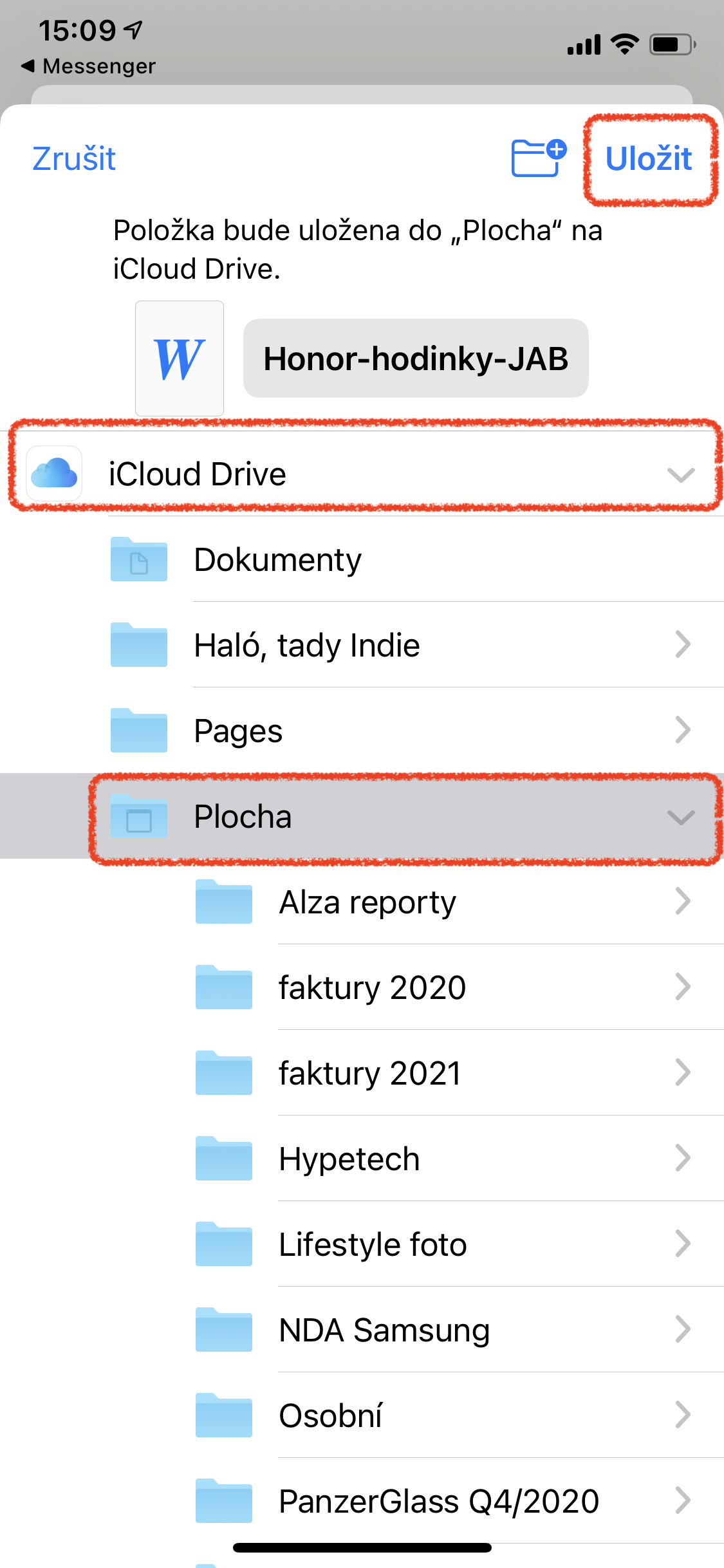Tap the Hypetech folder icon

[224, 1159]
